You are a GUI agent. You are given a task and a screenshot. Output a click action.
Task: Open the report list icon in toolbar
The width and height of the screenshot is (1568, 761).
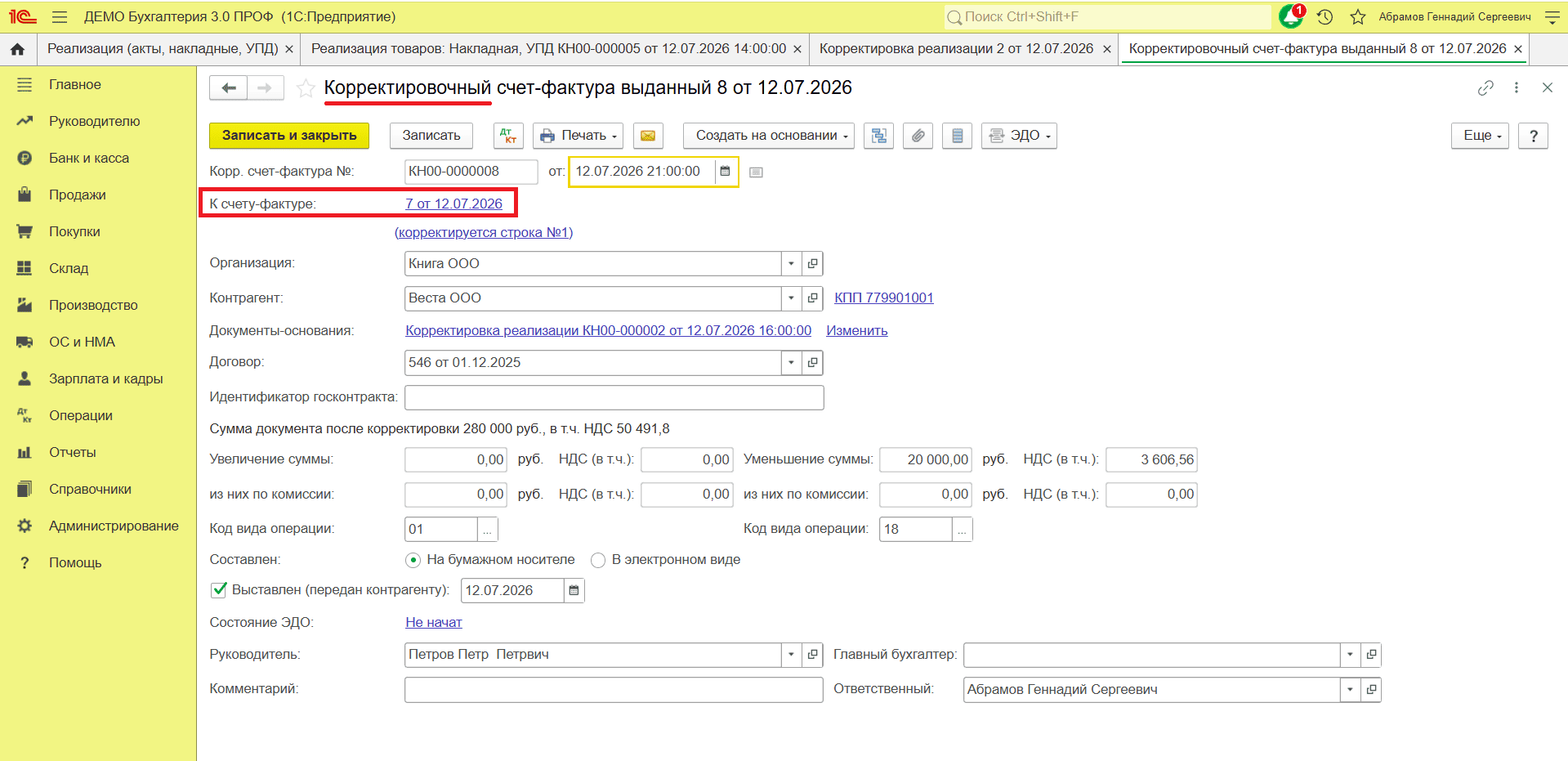[x=958, y=136]
